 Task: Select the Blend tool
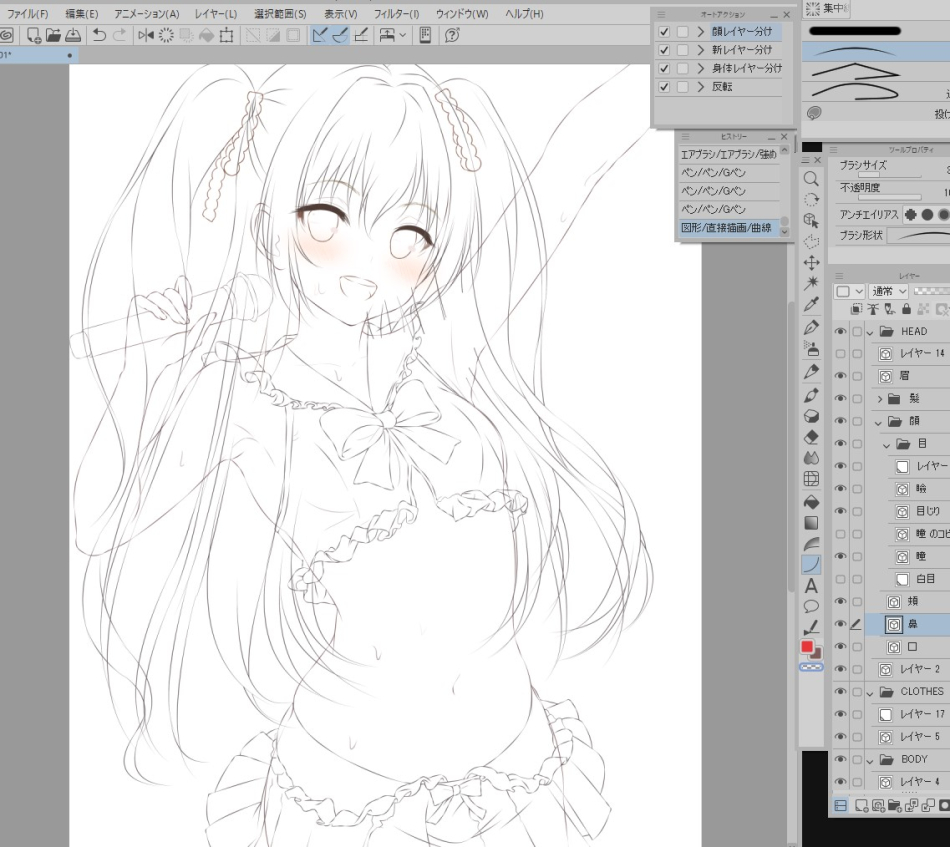pos(811,458)
